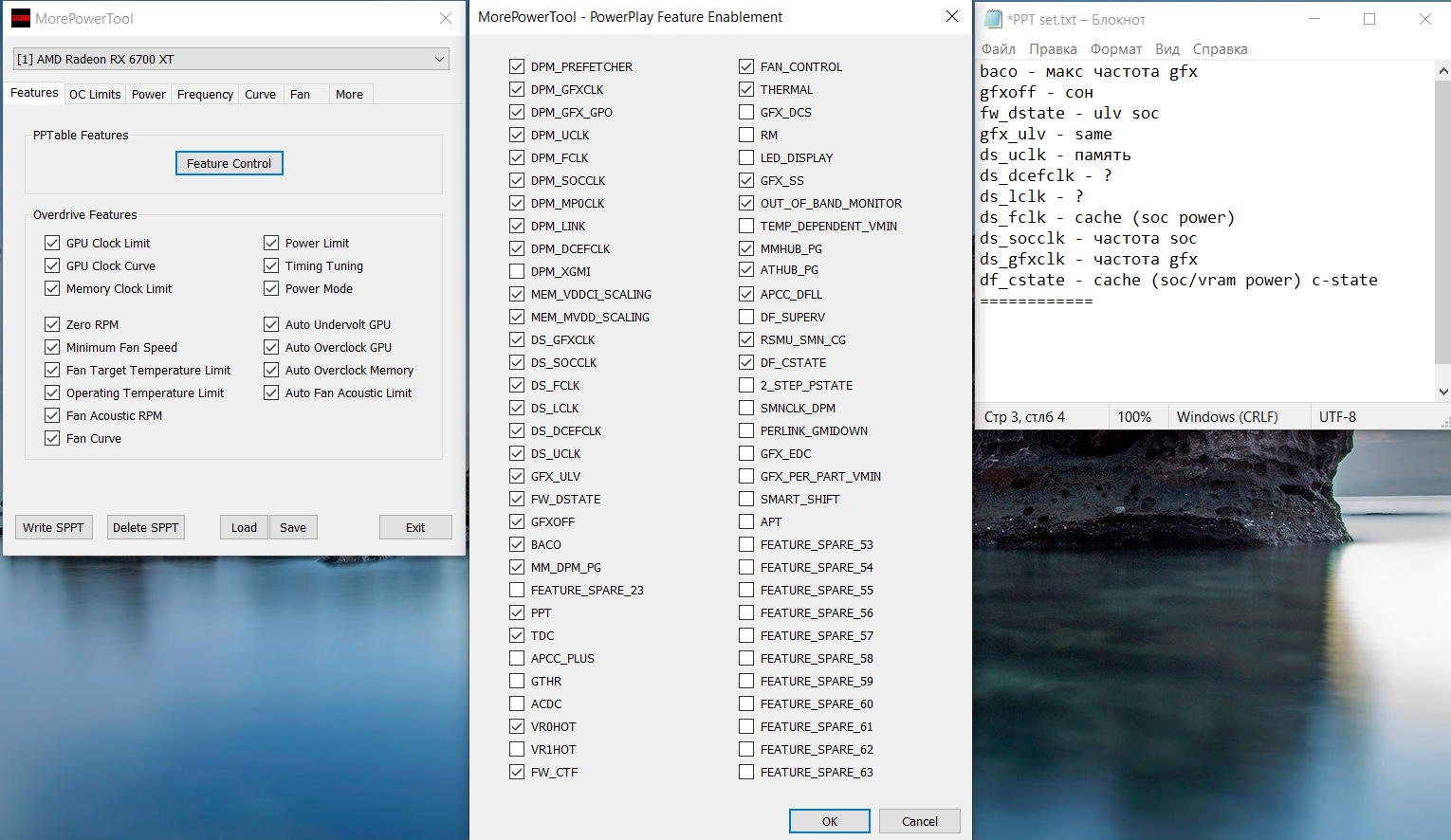Minimize the Notepad window
The width and height of the screenshot is (1451, 840).
tap(1314, 19)
